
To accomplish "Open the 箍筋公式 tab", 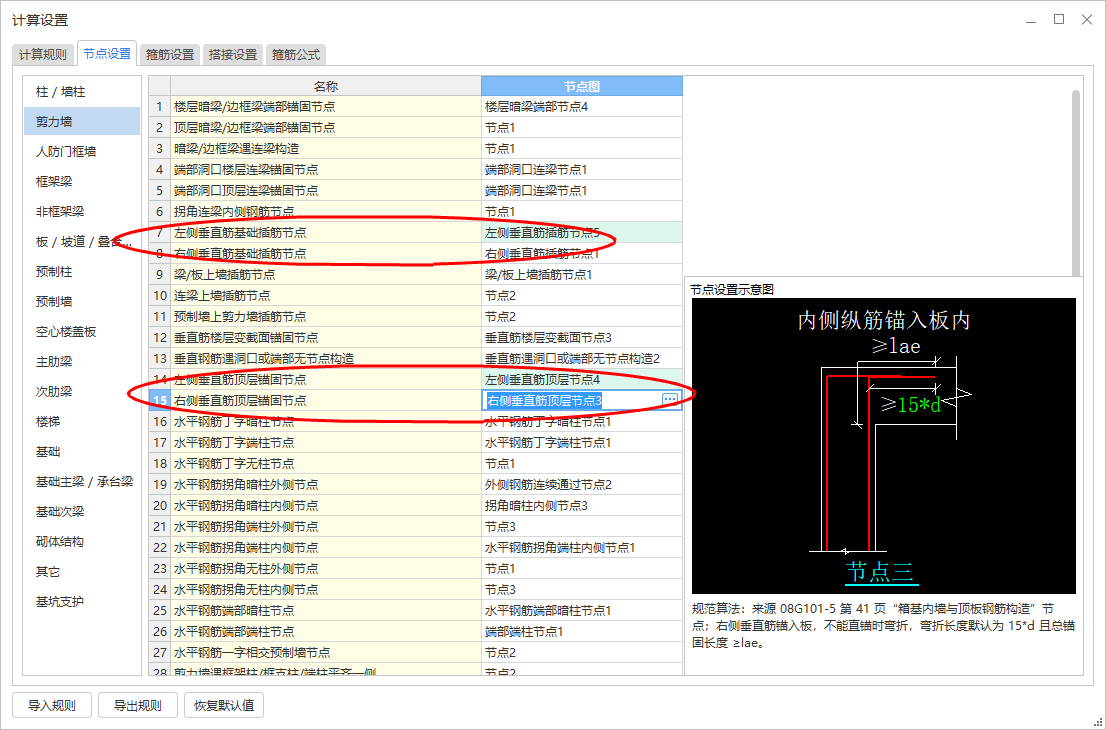I will [x=296, y=54].
